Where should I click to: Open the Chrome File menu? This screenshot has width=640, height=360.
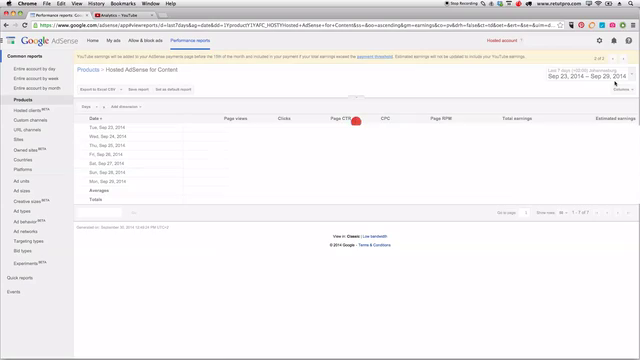(x=47, y=4)
